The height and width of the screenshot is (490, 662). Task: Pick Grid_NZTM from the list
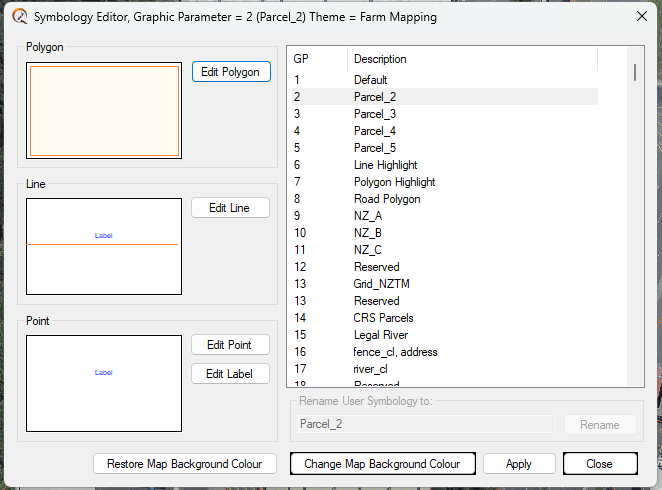coord(381,284)
